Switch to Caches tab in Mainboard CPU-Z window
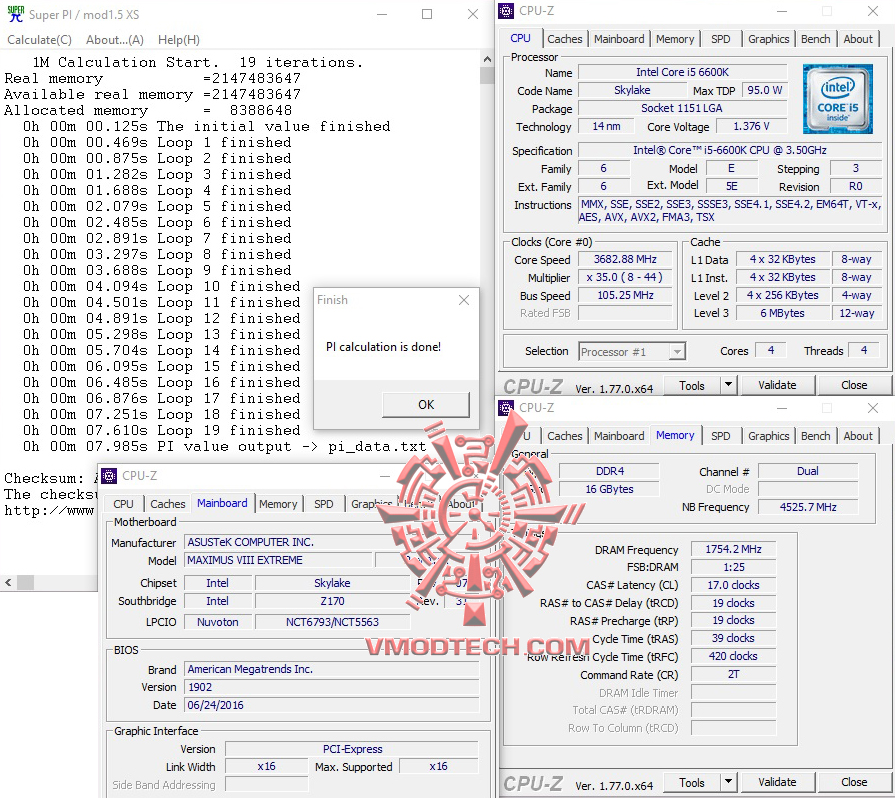Image resolution: width=895 pixels, height=798 pixels. coord(167,504)
